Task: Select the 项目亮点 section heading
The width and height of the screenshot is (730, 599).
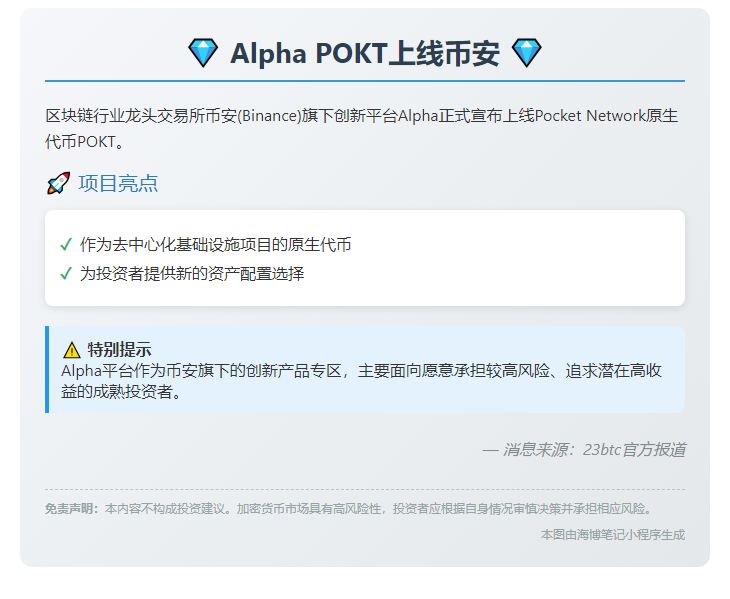Action: pyautogui.click(x=118, y=183)
